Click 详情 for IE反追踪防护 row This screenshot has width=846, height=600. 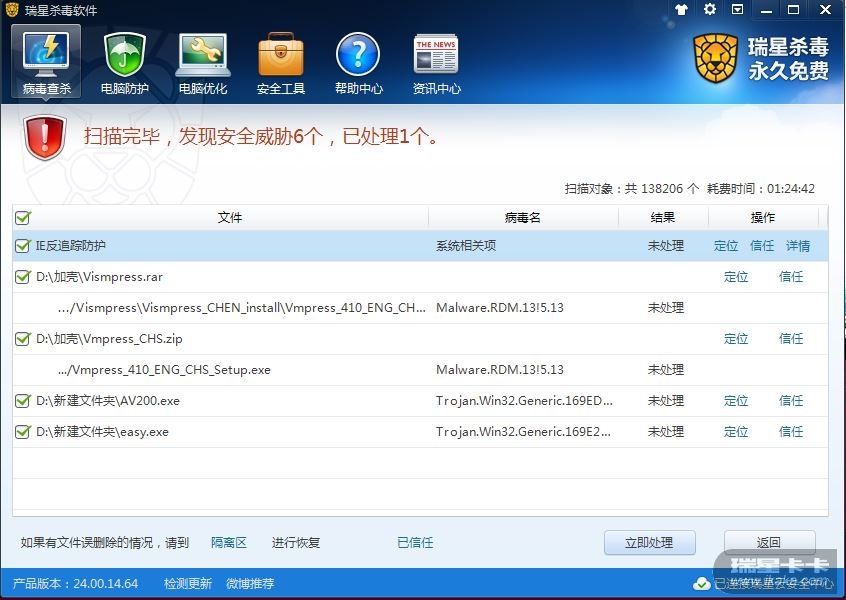798,246
